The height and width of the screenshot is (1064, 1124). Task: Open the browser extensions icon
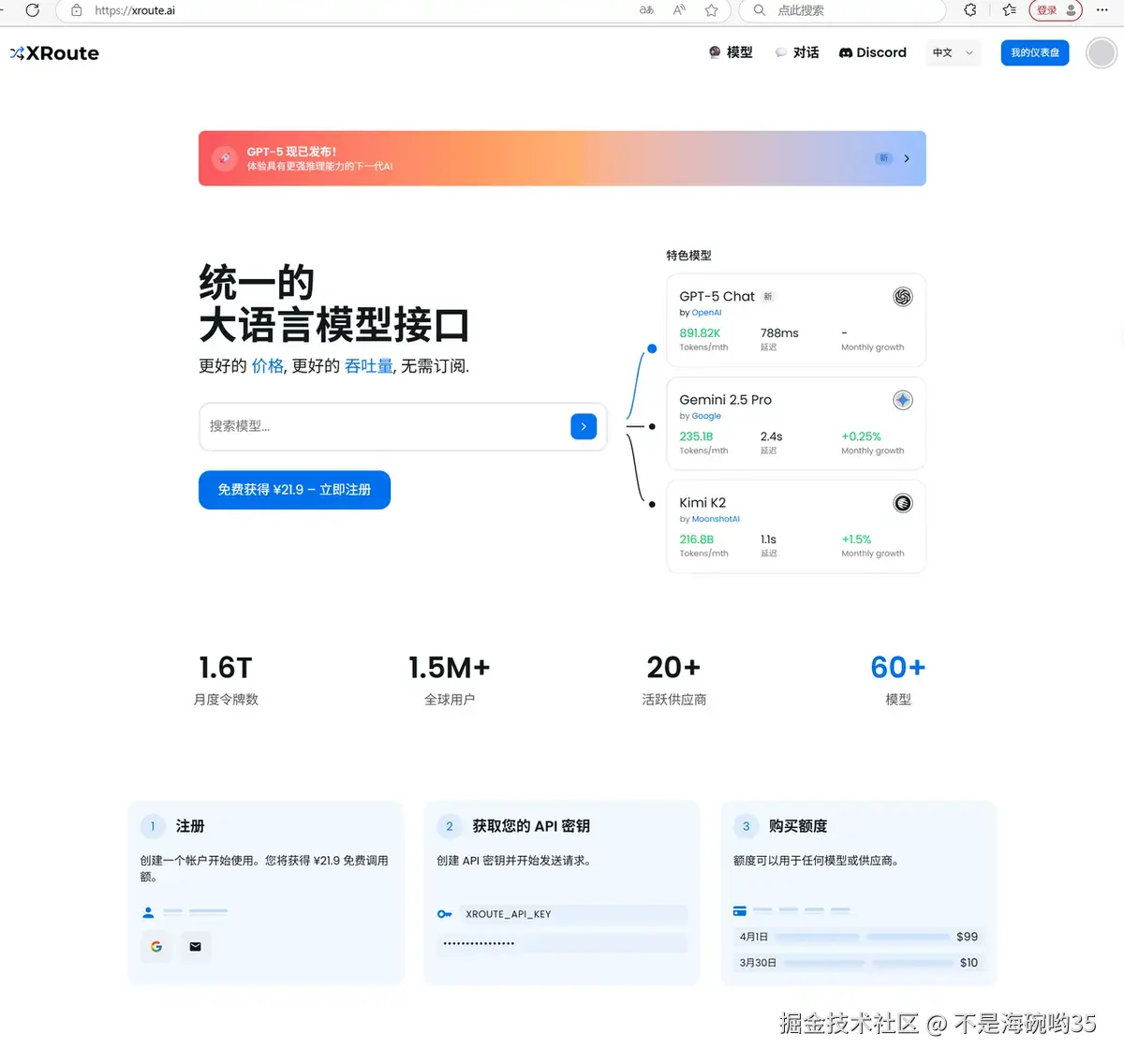(x=970, y=10)
